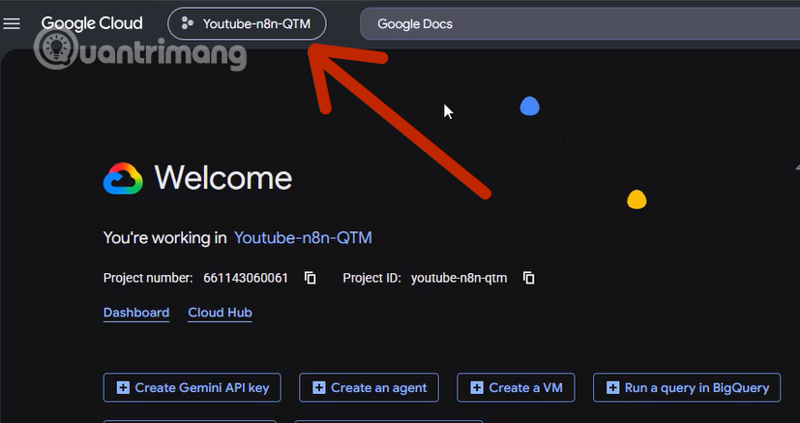Click the Google Cloud logo

click(x=92, y=23)
